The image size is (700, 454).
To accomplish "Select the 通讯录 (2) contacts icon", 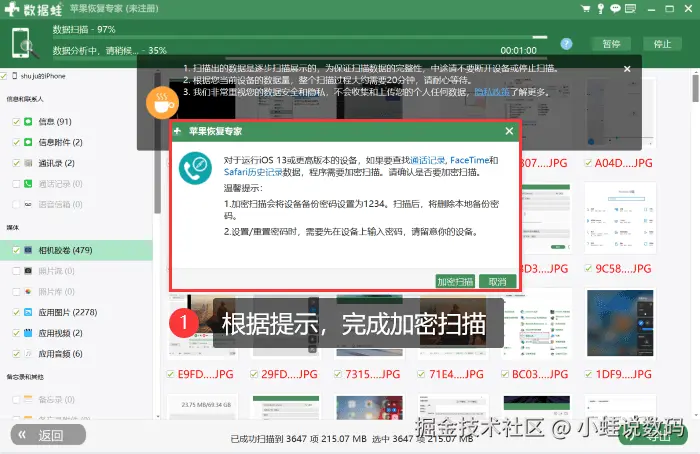I will tap(28, 163).
